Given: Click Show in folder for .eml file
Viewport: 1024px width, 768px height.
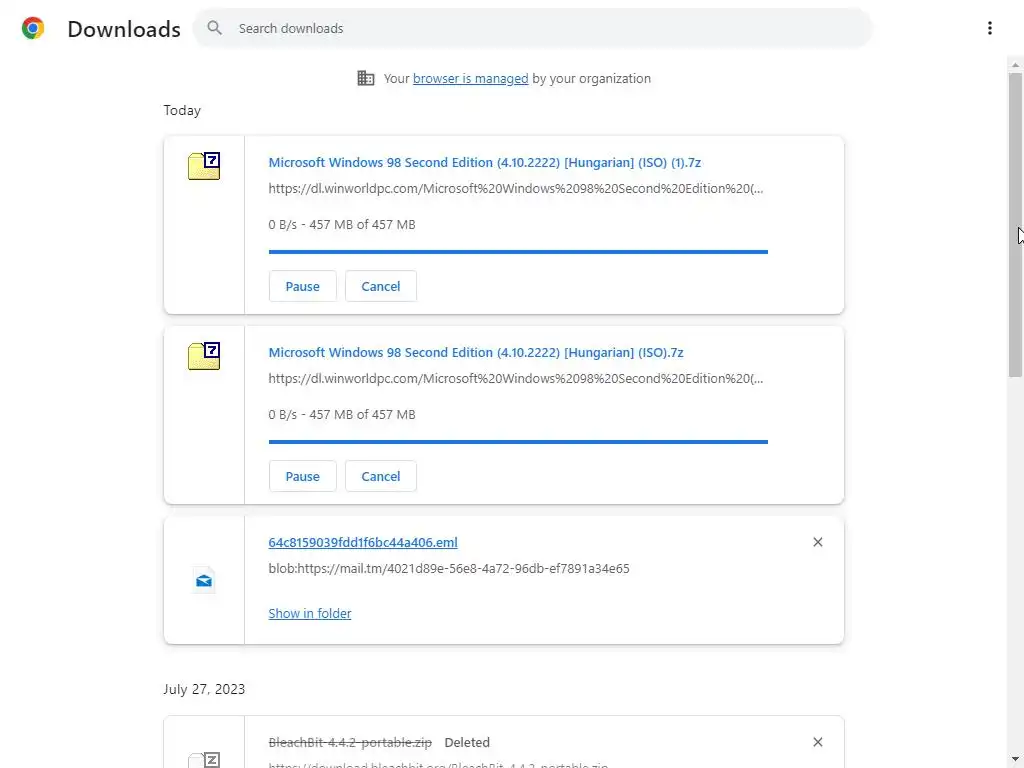Looking at the screenshot, I should 310,613.
